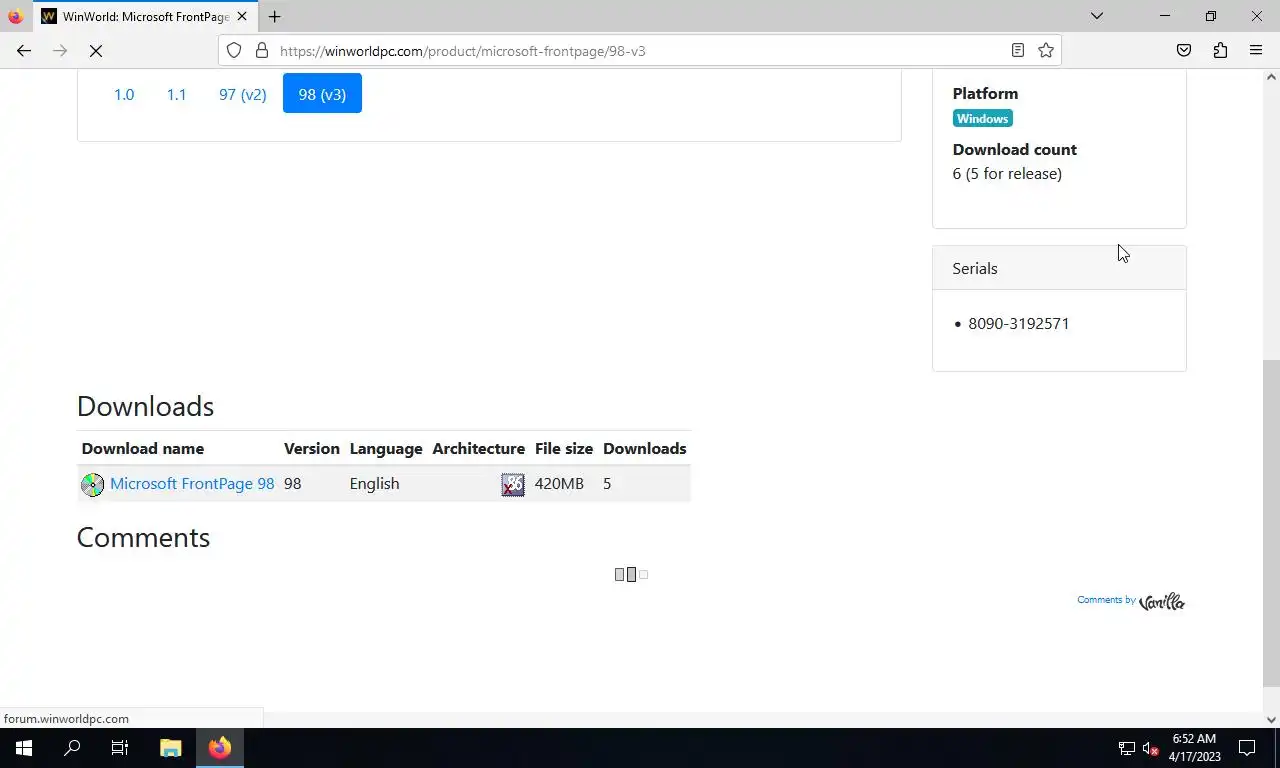Click scrollbar up arrow
The image size is (1280, 768).
[1272, 77]
